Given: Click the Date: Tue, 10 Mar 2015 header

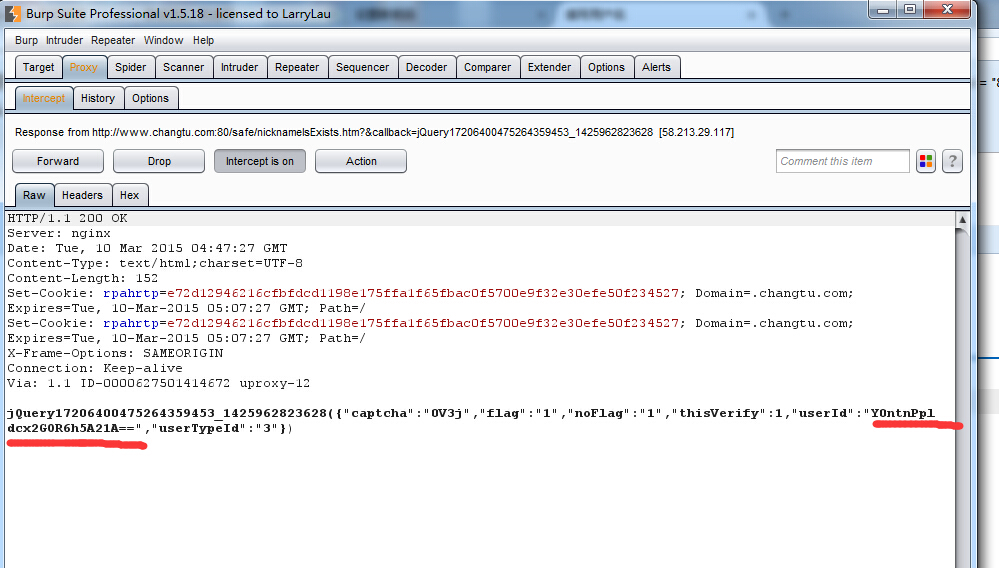Looking at the screenshot, I should 147,248.
